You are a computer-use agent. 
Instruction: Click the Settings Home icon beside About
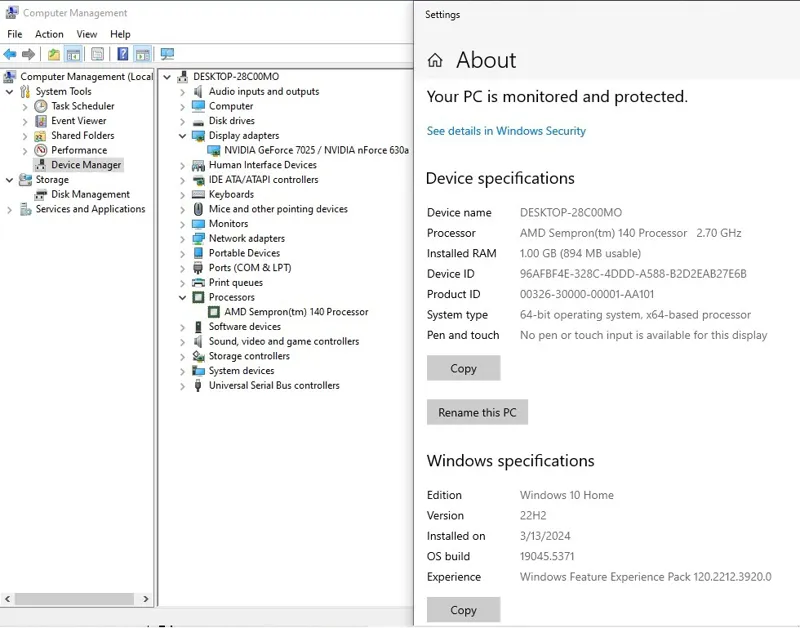tap(435, 61)
